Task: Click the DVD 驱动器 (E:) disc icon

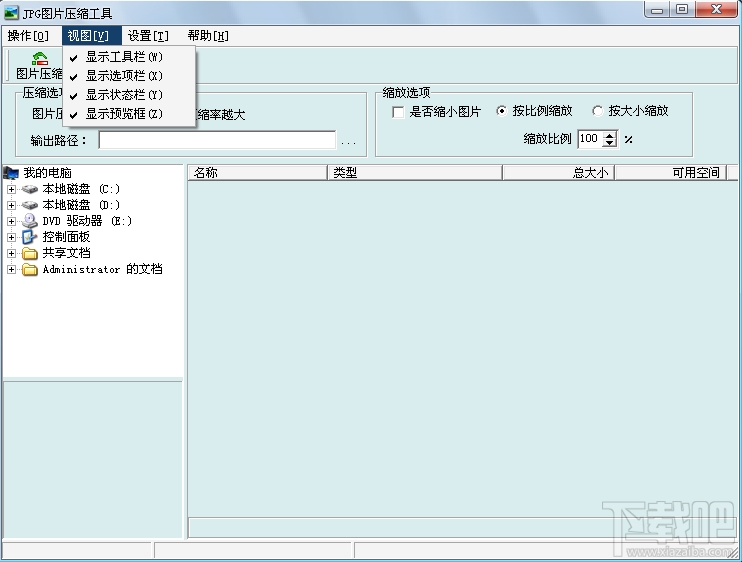Action: pos(30,221)
